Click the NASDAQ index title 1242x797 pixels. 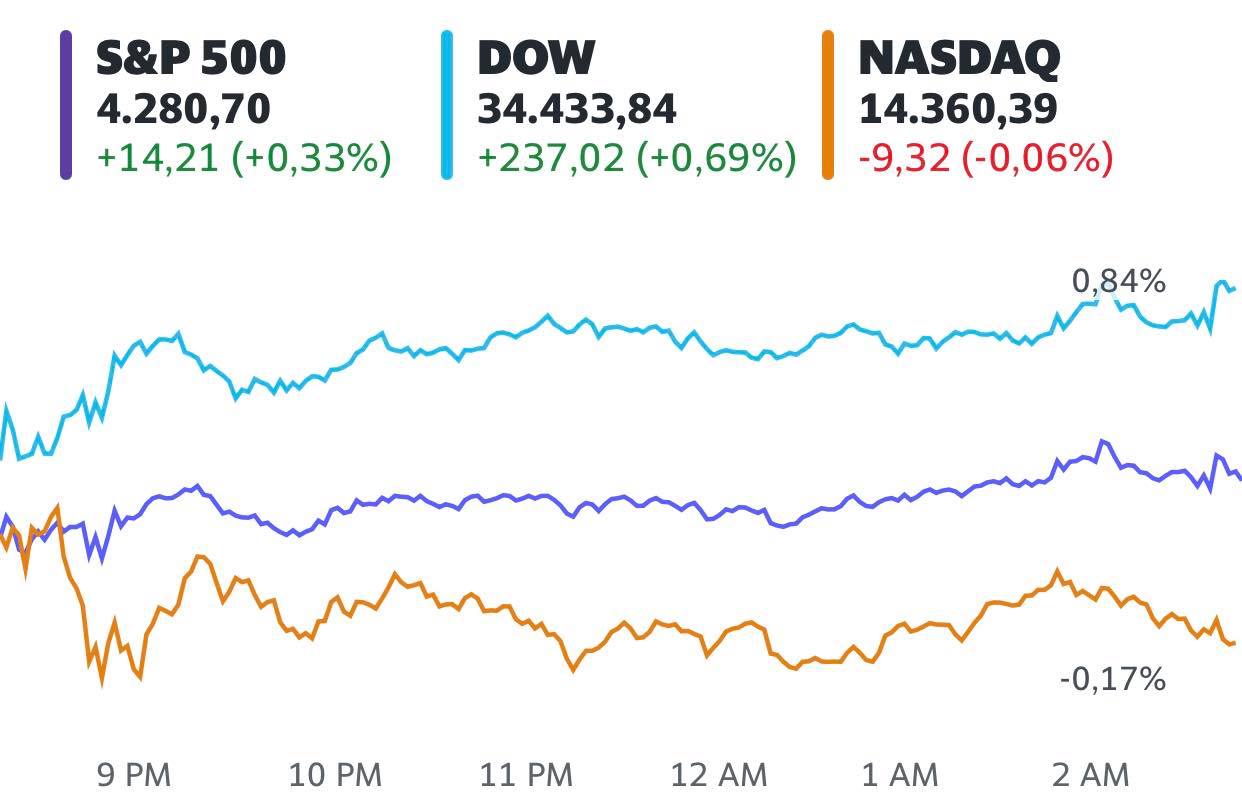(x=959, y=58)
